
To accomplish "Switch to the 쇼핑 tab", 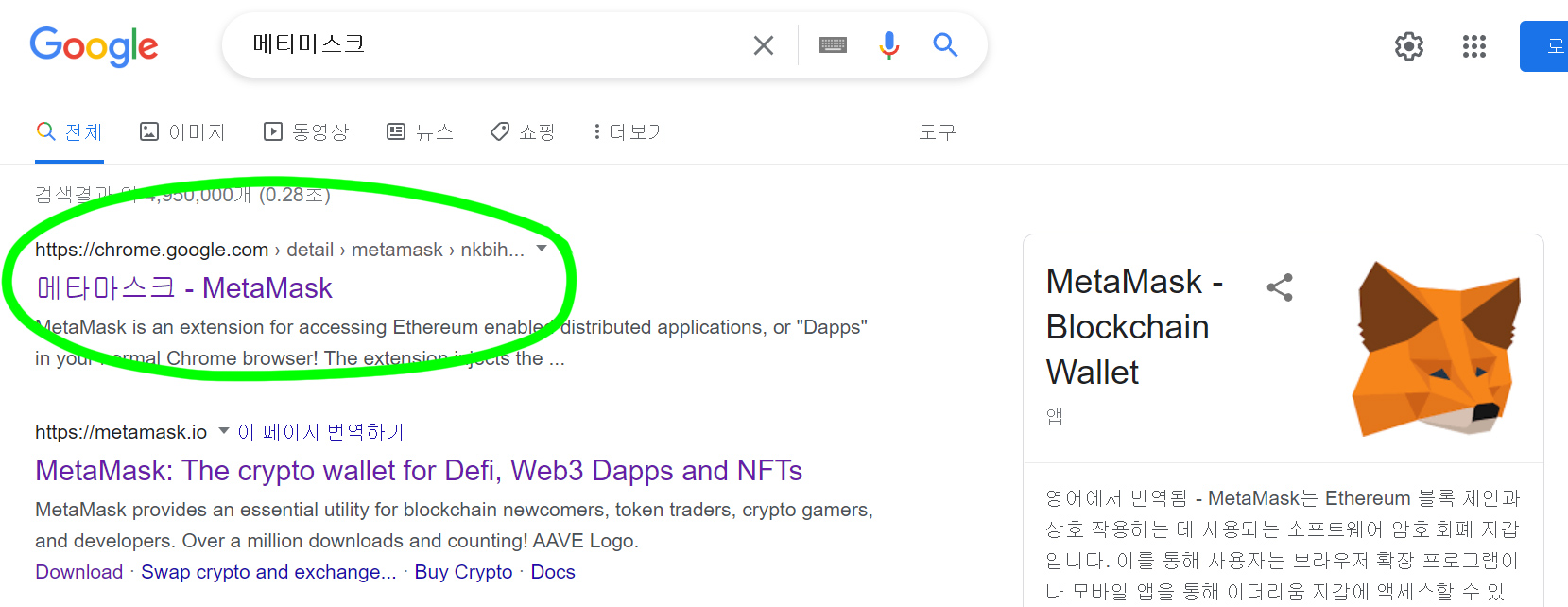I will click(523, 132).
